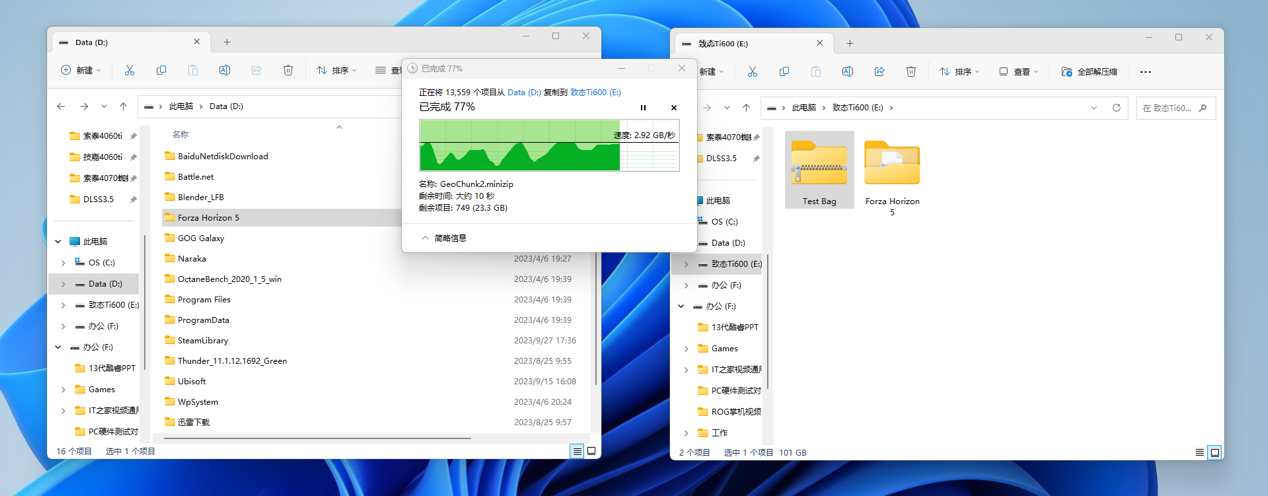Screen dimensions: 1268x496
Task: Click the Rename icon in the E: window toolbar
Action: pos(847,72)
